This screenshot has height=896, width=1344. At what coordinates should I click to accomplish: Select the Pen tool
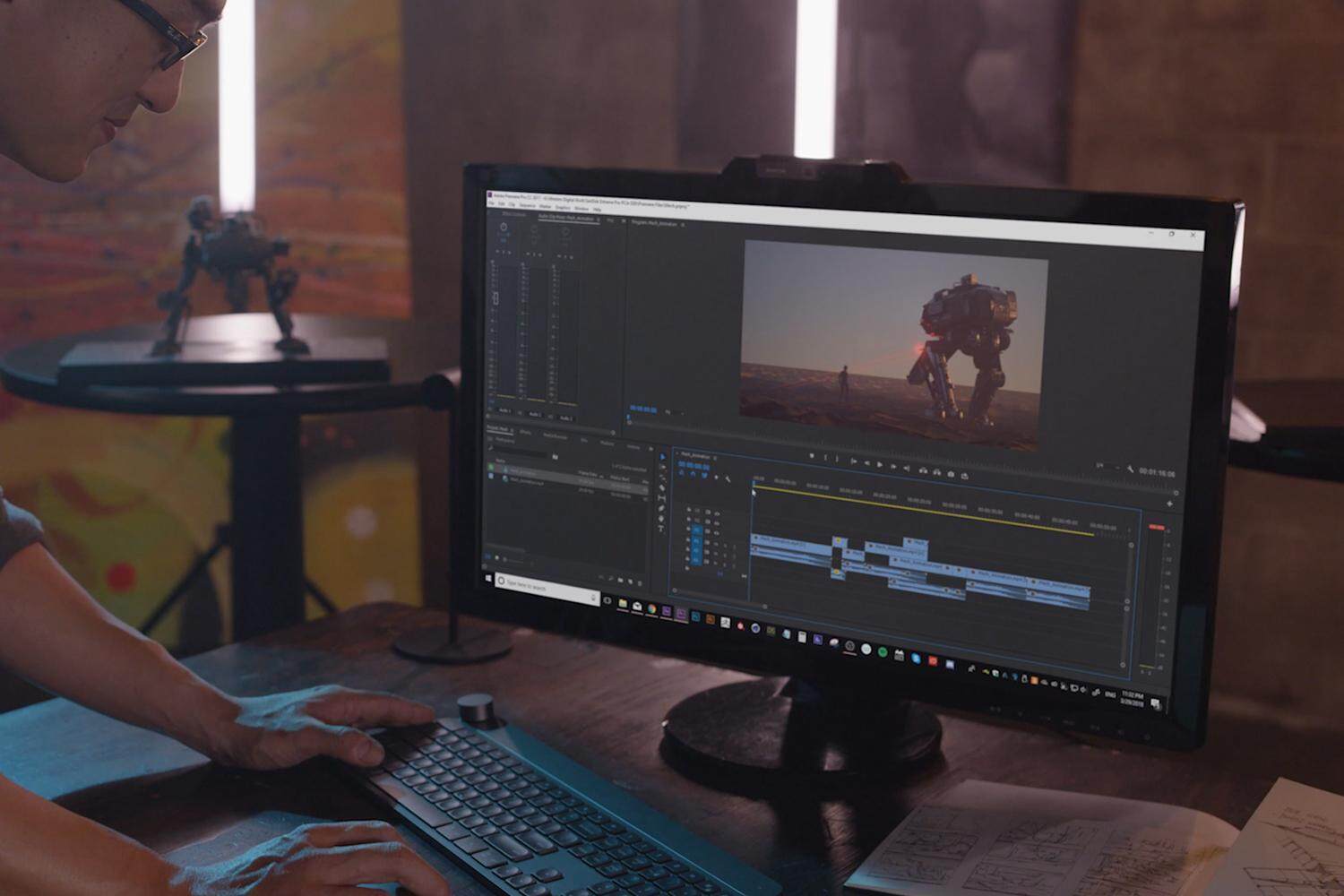(x=661, y=508)
